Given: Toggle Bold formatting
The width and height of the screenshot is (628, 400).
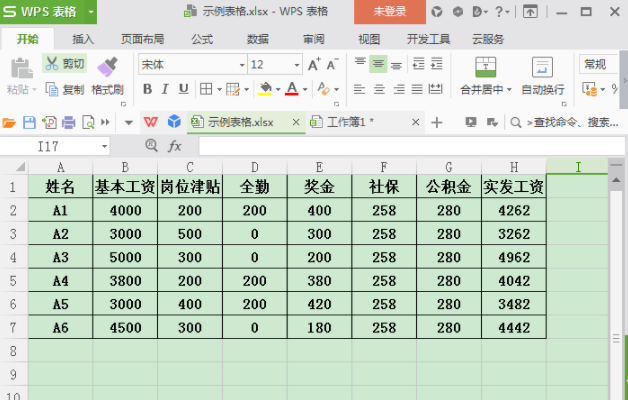Looking at the screenshot, I should coord(147,89).
